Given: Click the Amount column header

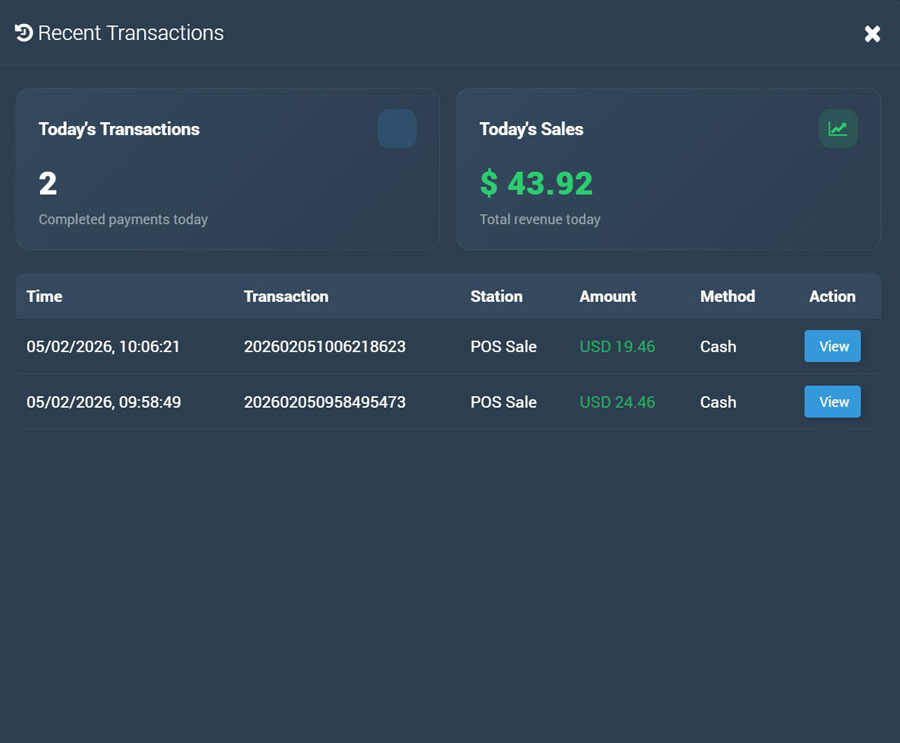Looking at the screenshot, I should (607, 296).
